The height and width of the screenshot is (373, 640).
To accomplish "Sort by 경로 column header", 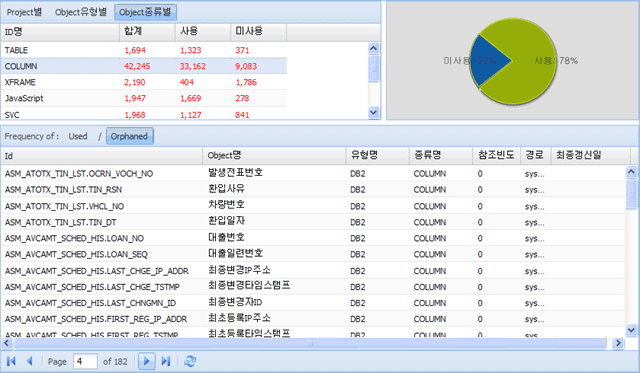I will [536, 155].
